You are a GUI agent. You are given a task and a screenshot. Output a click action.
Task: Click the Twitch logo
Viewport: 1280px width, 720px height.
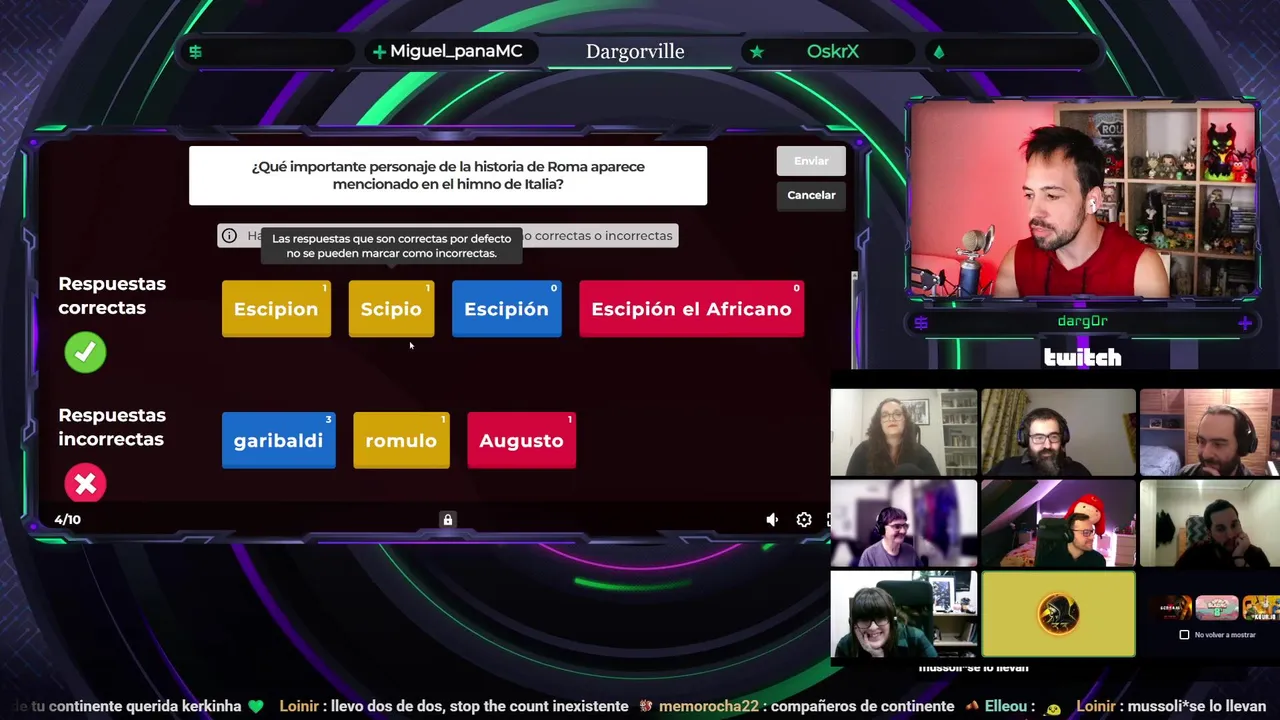tap(1082, 357)
